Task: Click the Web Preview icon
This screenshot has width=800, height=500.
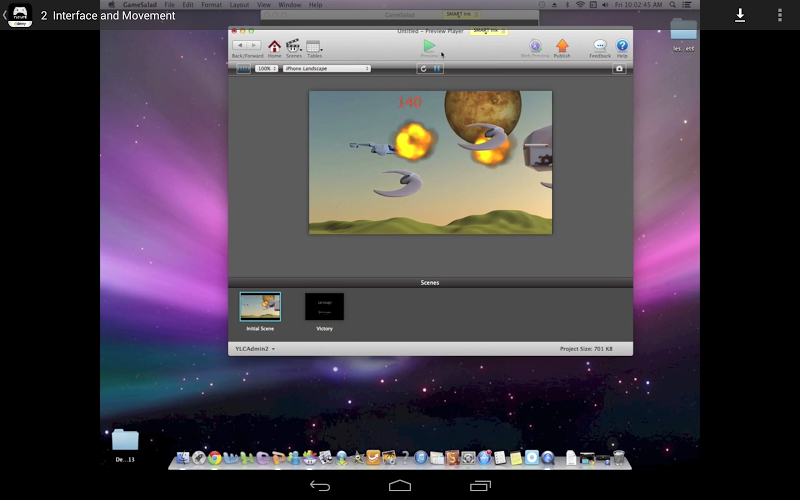Action: pos(535,46)
